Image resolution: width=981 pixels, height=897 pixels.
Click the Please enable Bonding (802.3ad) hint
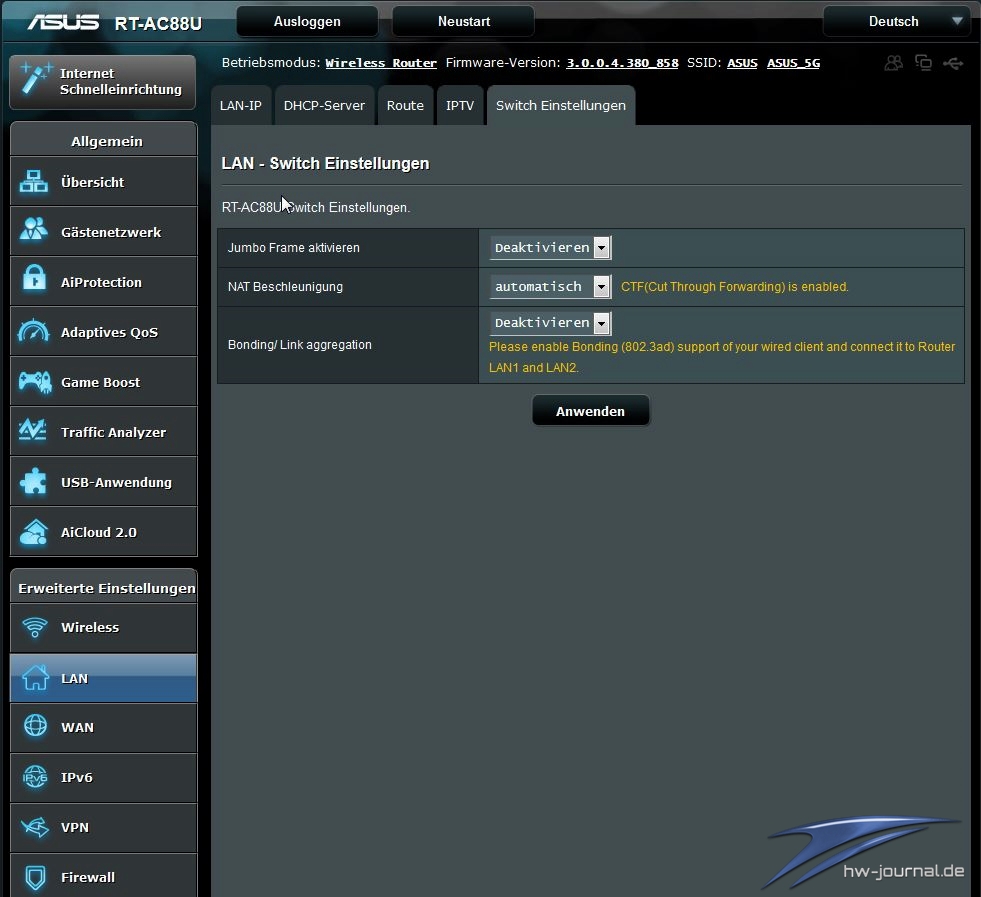pos(722,357)
